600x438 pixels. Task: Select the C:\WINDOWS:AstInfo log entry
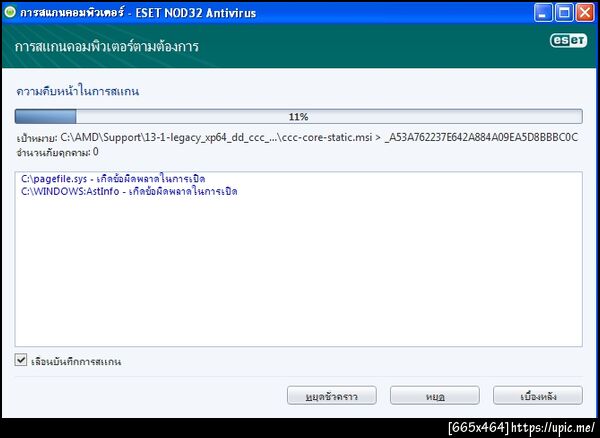tap(129, 191)
